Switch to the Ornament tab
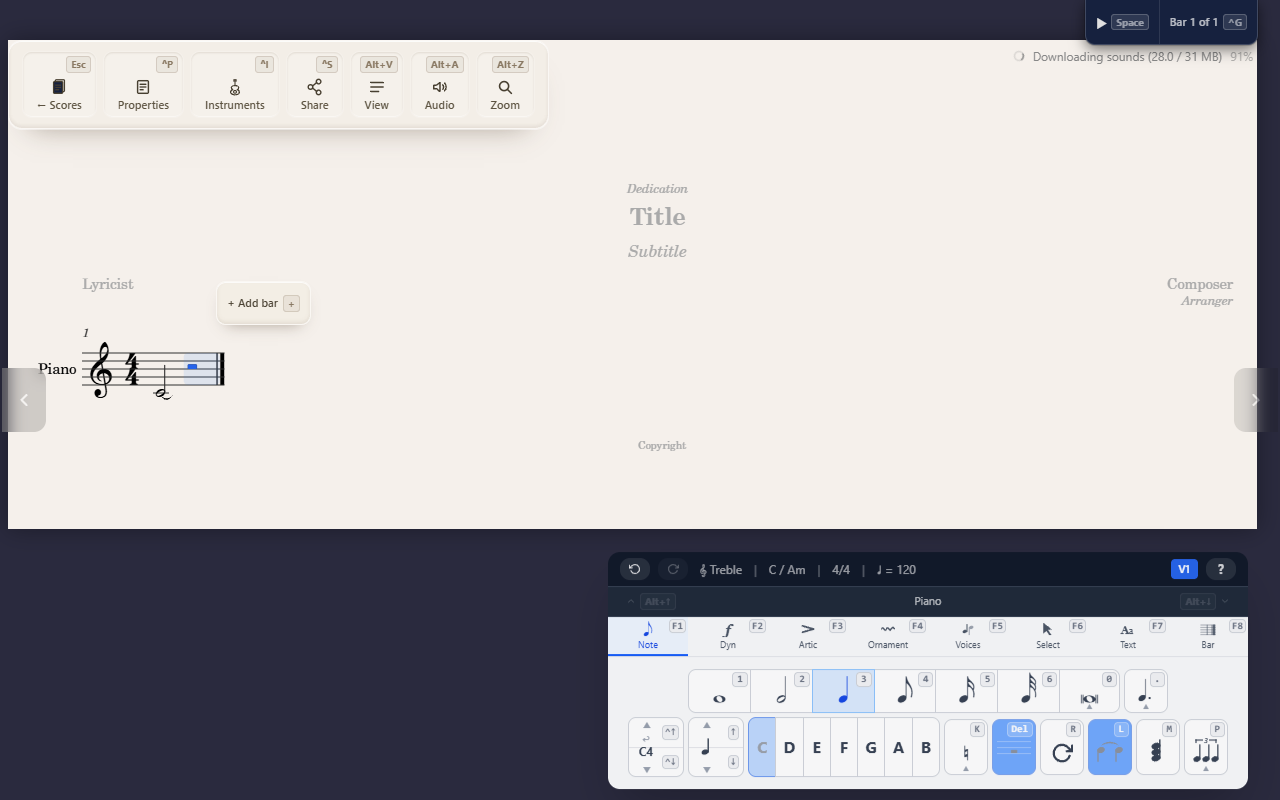Viewport: 1280px width, 800px height. [888, 636]
